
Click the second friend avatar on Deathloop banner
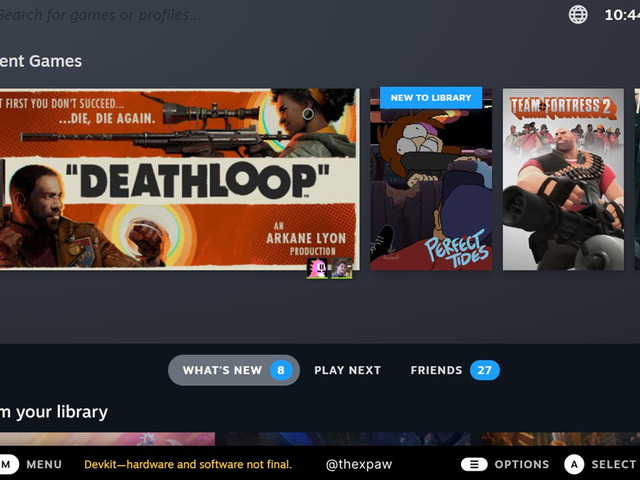click(x=341, y=268)
